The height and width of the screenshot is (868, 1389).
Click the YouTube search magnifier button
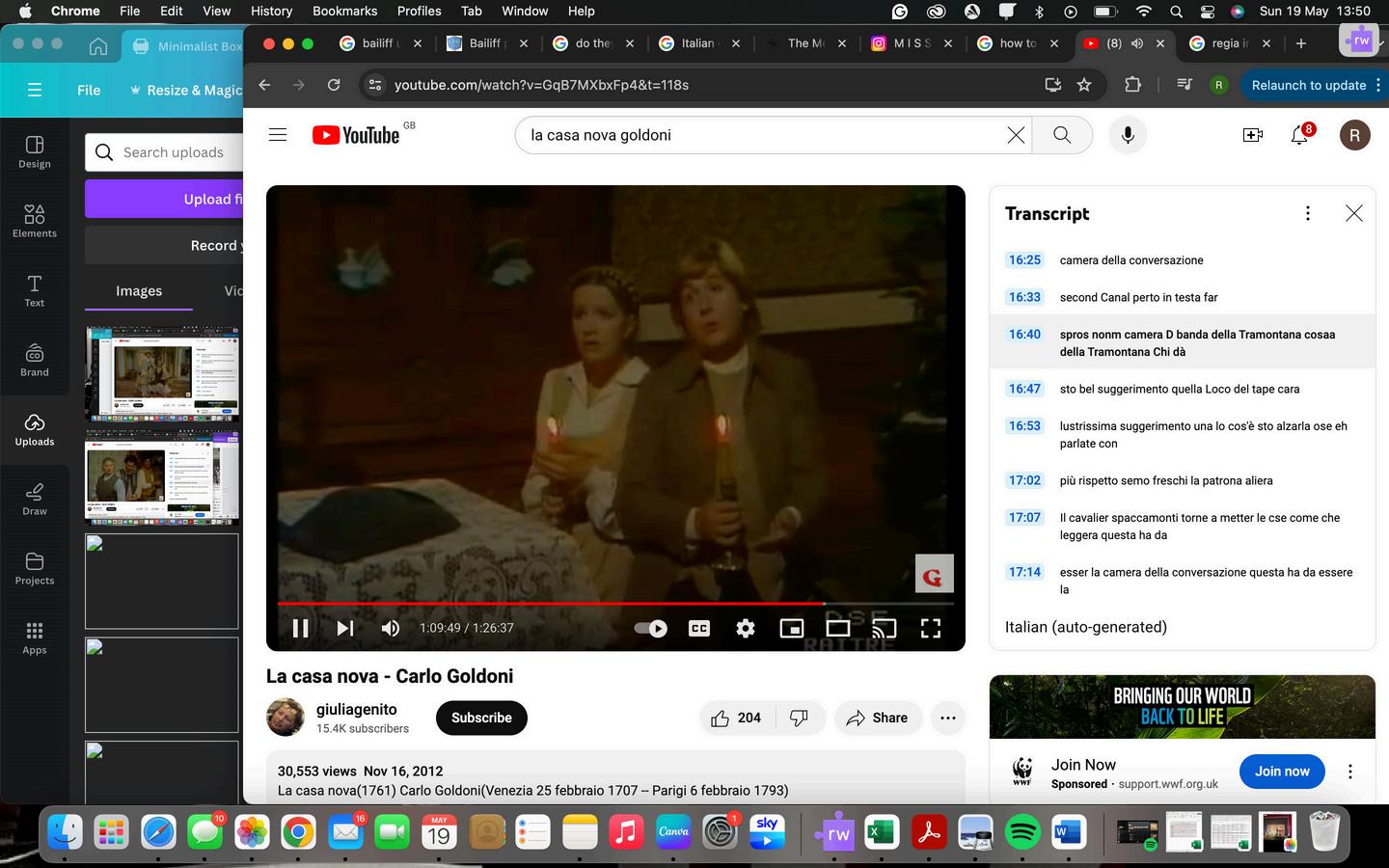tap(1062, 135)
